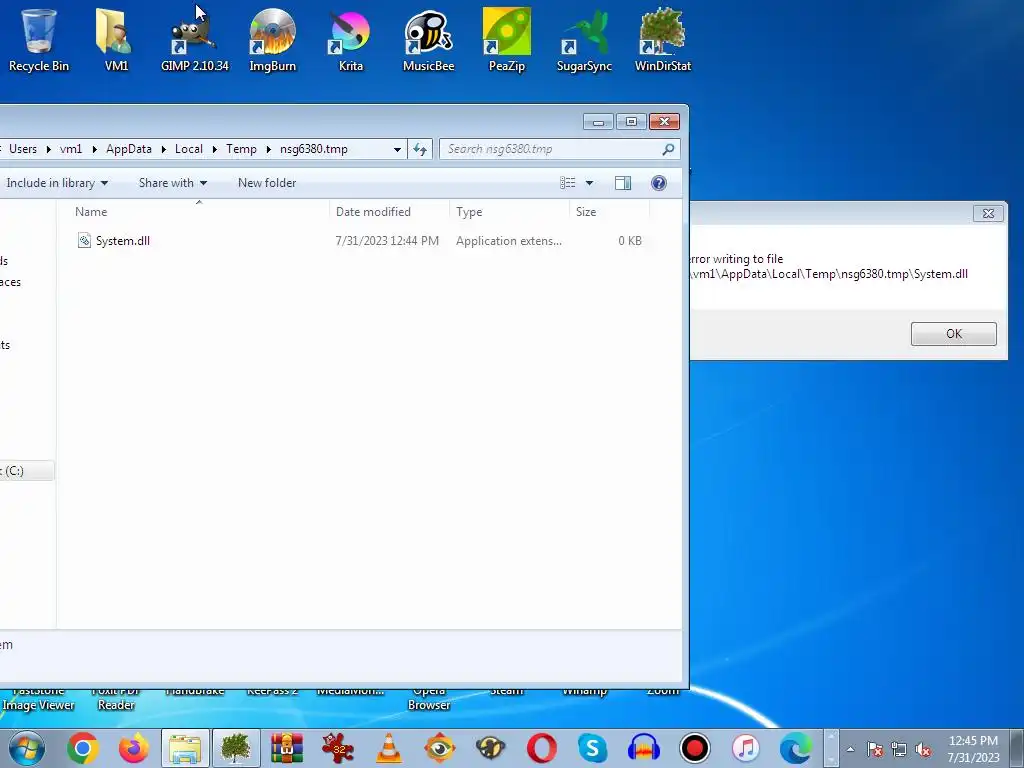1024x768 pixels.
Task: Click the Temp breadcrumb segment
Action: click(x=242, y=149)
